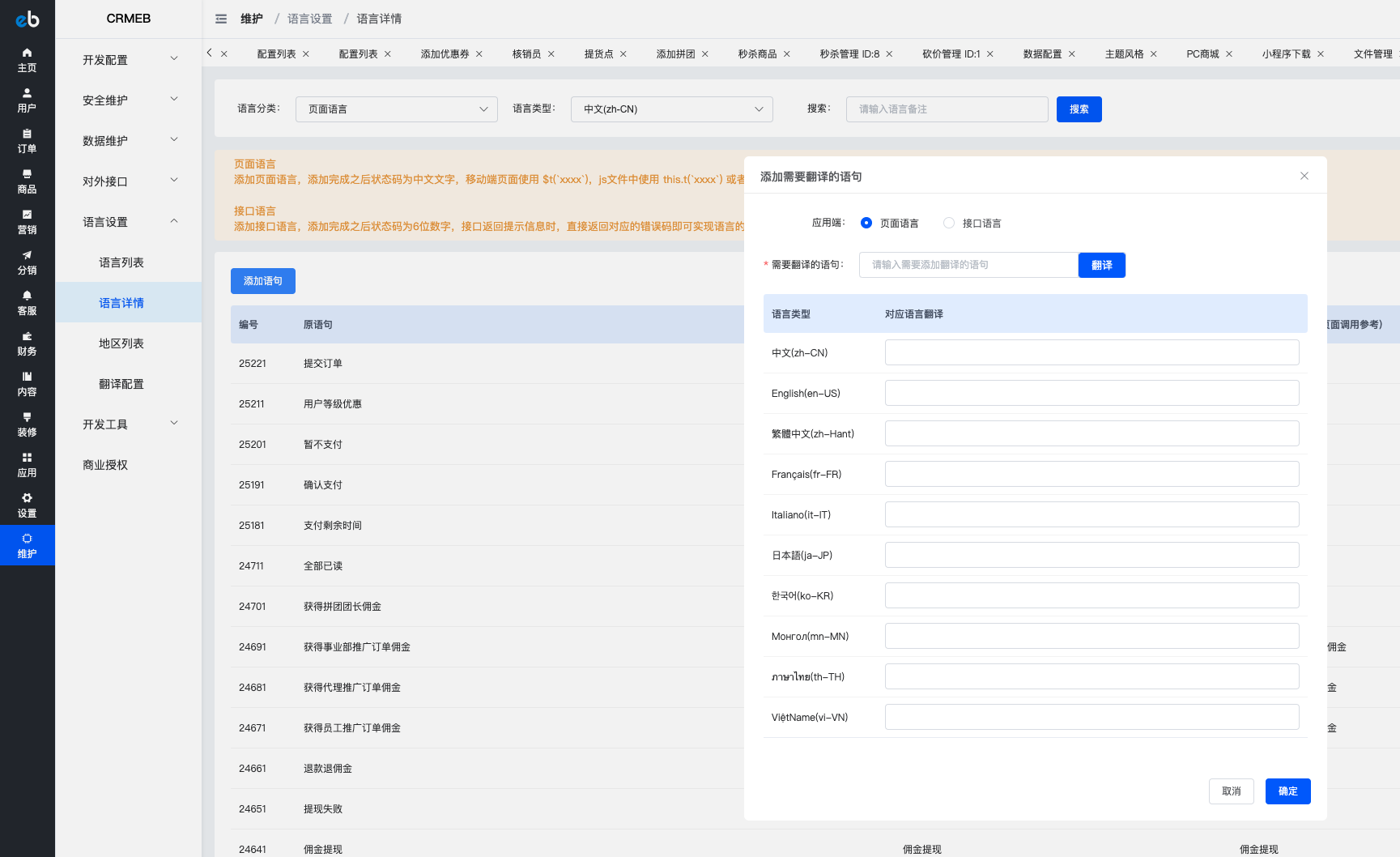
Task: Click the 翻译 button in dialog
Action: tap(1102, 265)
